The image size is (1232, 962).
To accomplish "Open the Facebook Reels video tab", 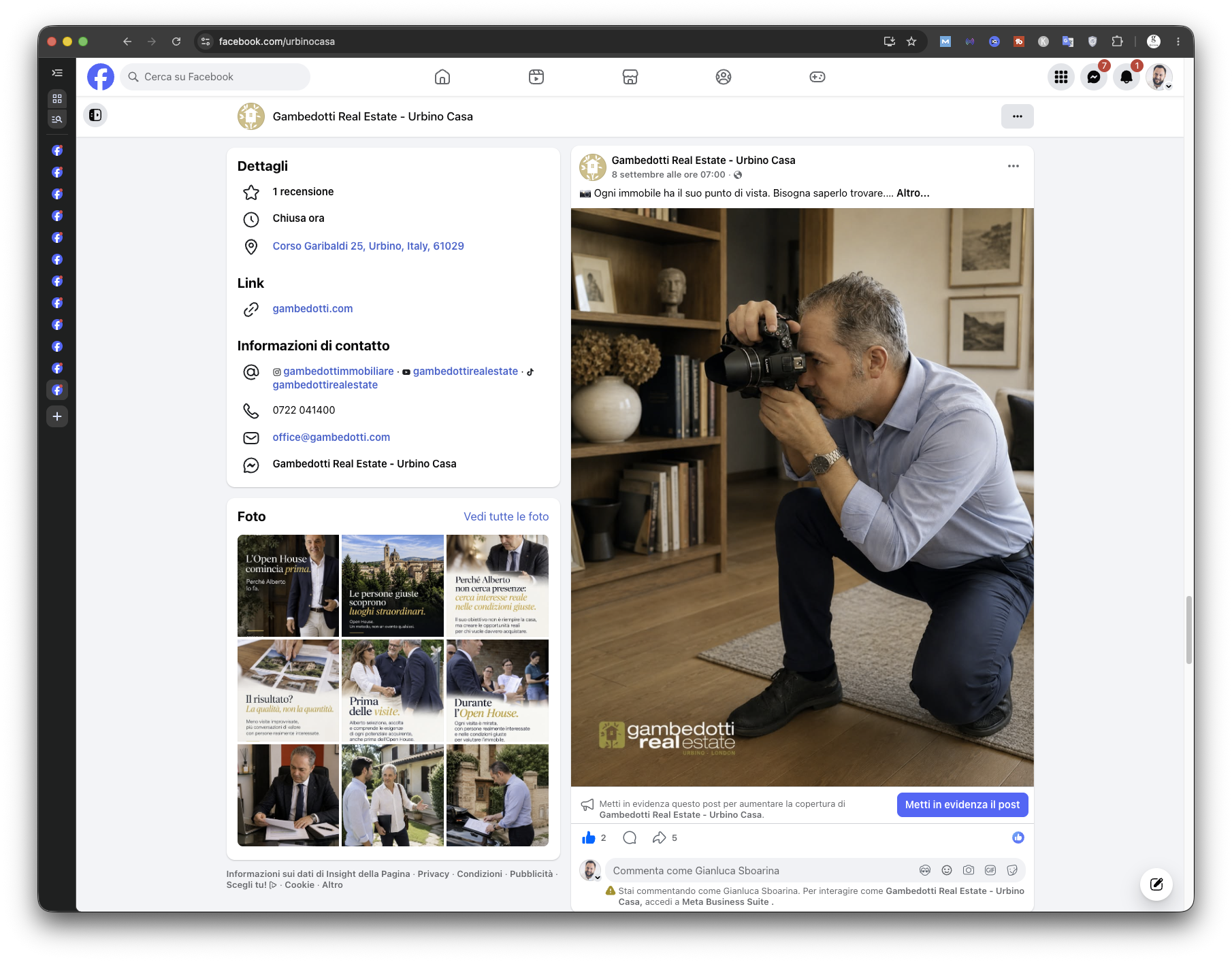I will (x=536, y=77).
